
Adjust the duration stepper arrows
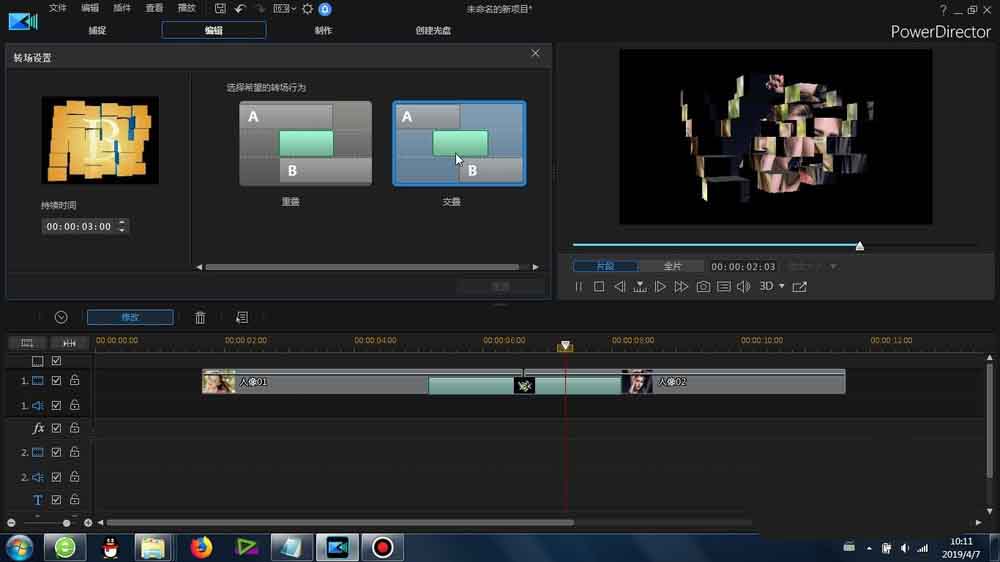pyautogui.click(x=122, y=226)
